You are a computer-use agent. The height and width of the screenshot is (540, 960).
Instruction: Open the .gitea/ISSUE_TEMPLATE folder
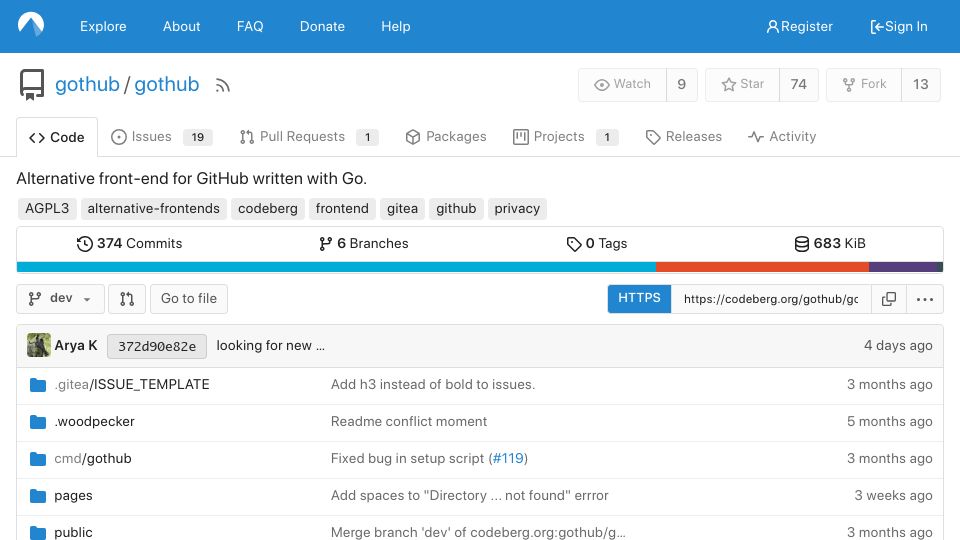pos(132,384)
